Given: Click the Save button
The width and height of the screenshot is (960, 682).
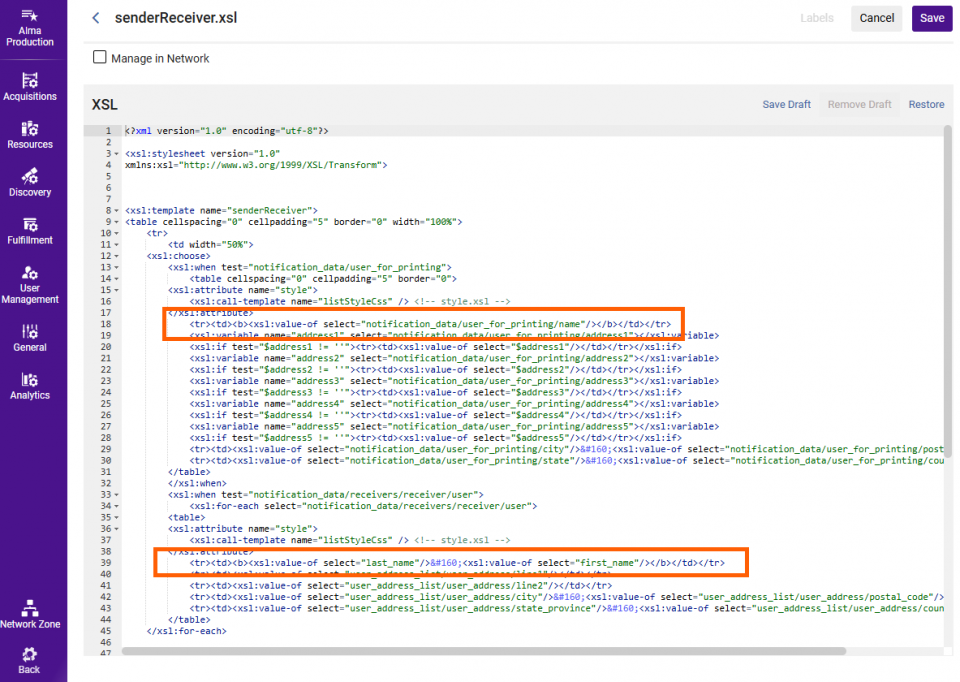Looking at the screenshot, I should tap(932, 18).
